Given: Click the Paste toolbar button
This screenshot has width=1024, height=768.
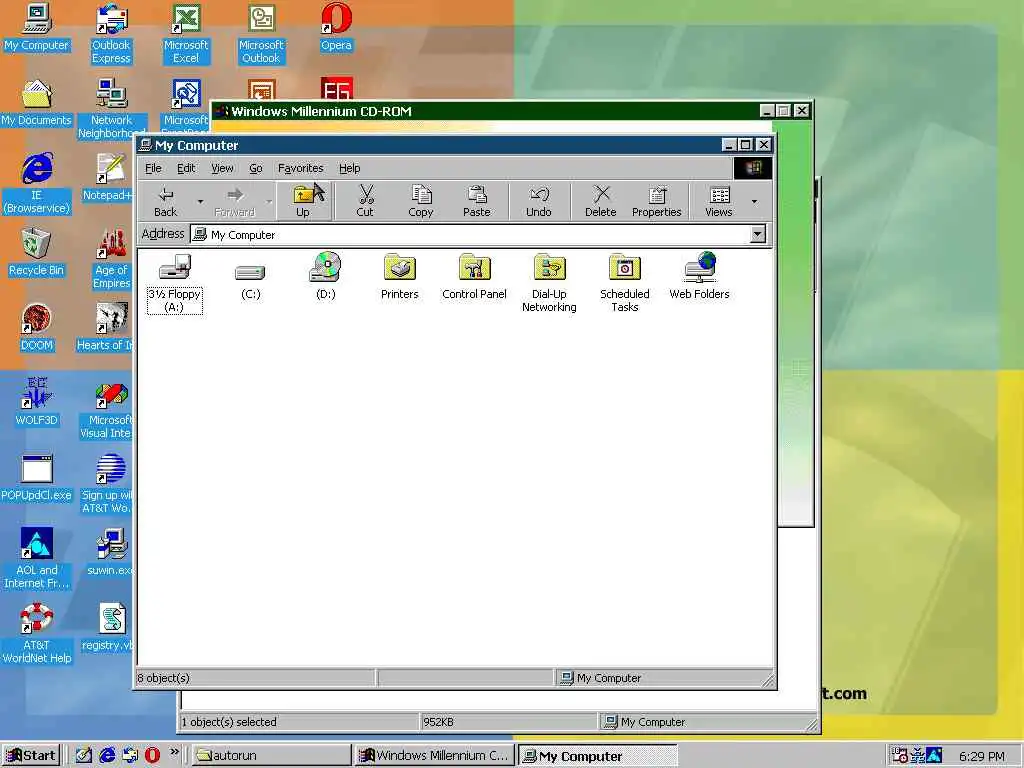Looking at the screenshot, I should point(477,202).
